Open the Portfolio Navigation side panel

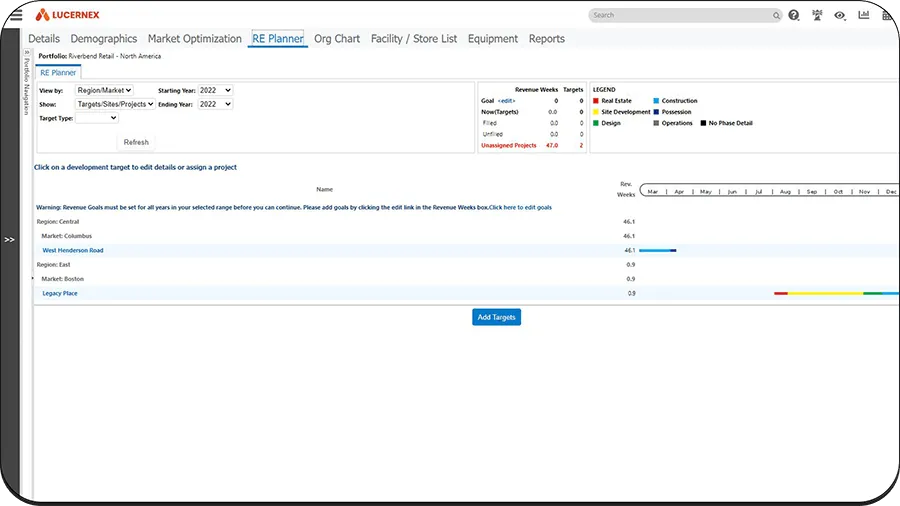[x=26, y=83]
